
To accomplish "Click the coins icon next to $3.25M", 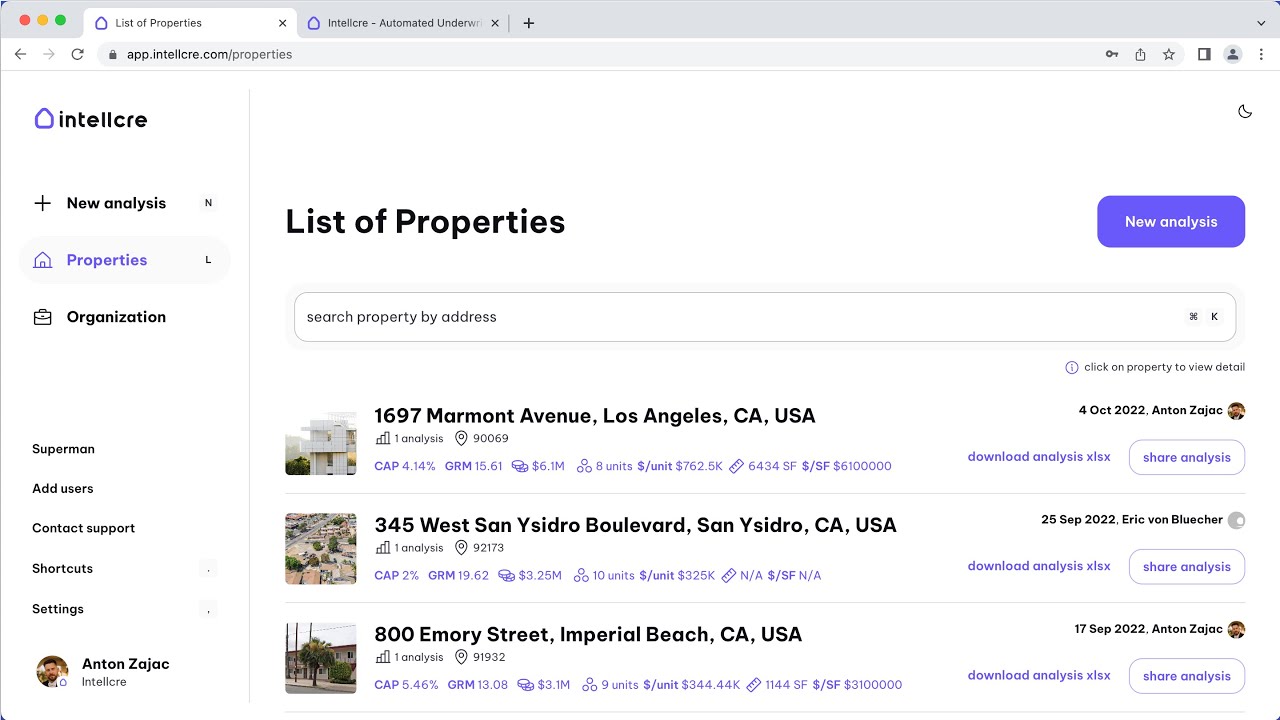I will (506, 575).
